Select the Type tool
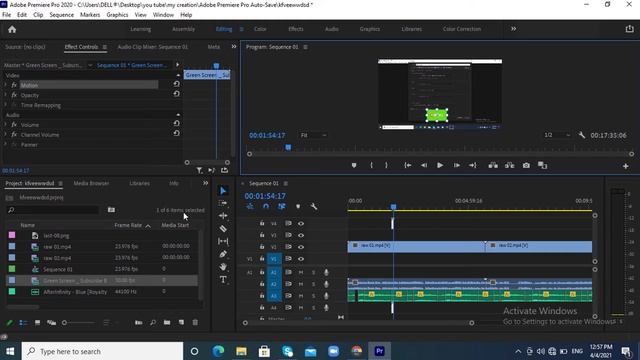This screenshot has height=360, width=640. point(223,280)
